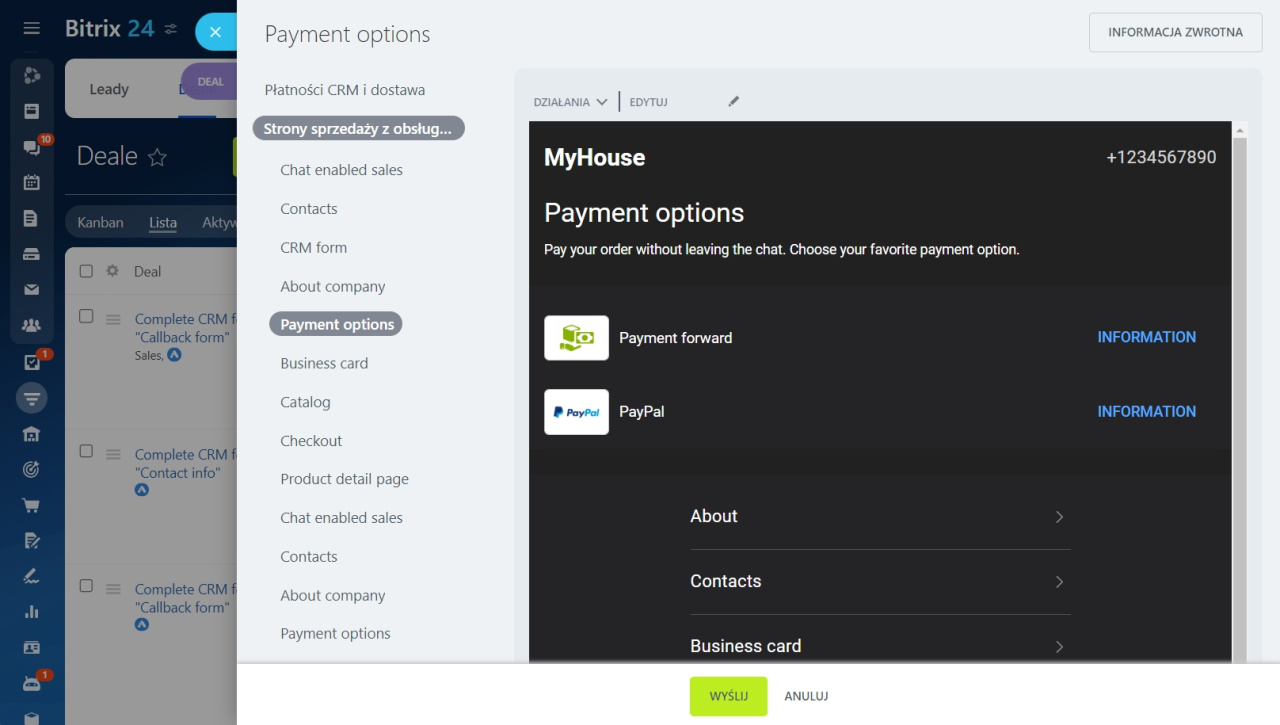Image resolution: width=1280 pixels, height=725 pixels.
Task: Open the tasks icon with badge 1
Action: point(32,362)
